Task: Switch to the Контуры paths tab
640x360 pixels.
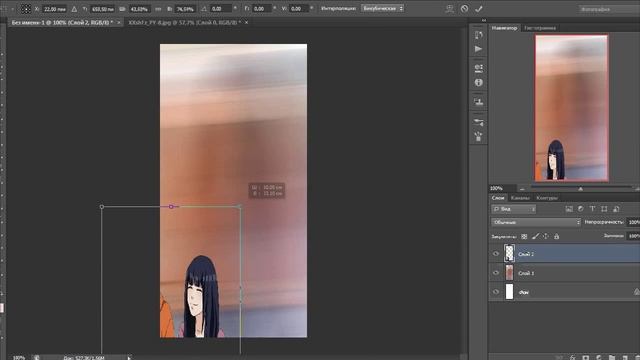Action: pos(547,198)
